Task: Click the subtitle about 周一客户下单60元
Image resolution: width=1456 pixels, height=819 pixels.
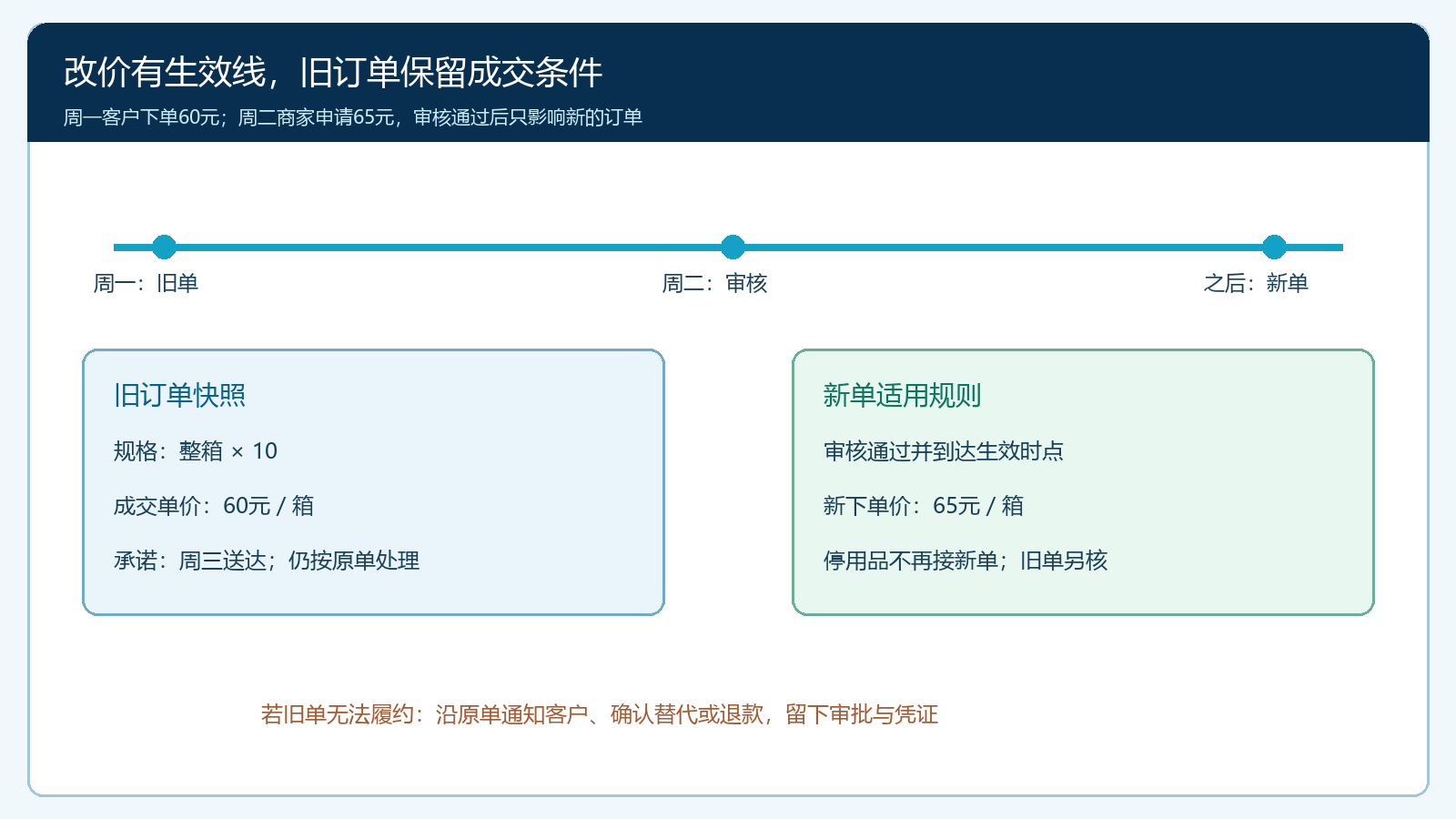Action: click(353, 117)
